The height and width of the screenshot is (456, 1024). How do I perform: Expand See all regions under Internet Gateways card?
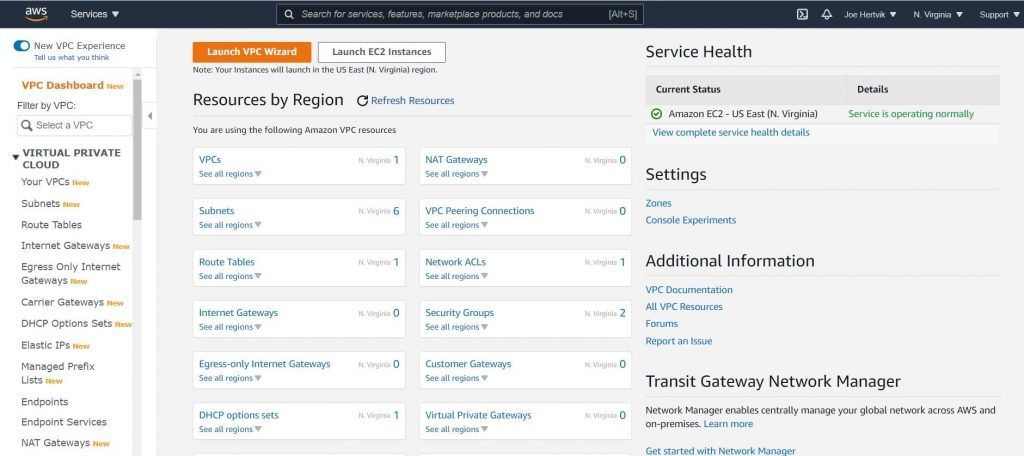click(230, 327)
